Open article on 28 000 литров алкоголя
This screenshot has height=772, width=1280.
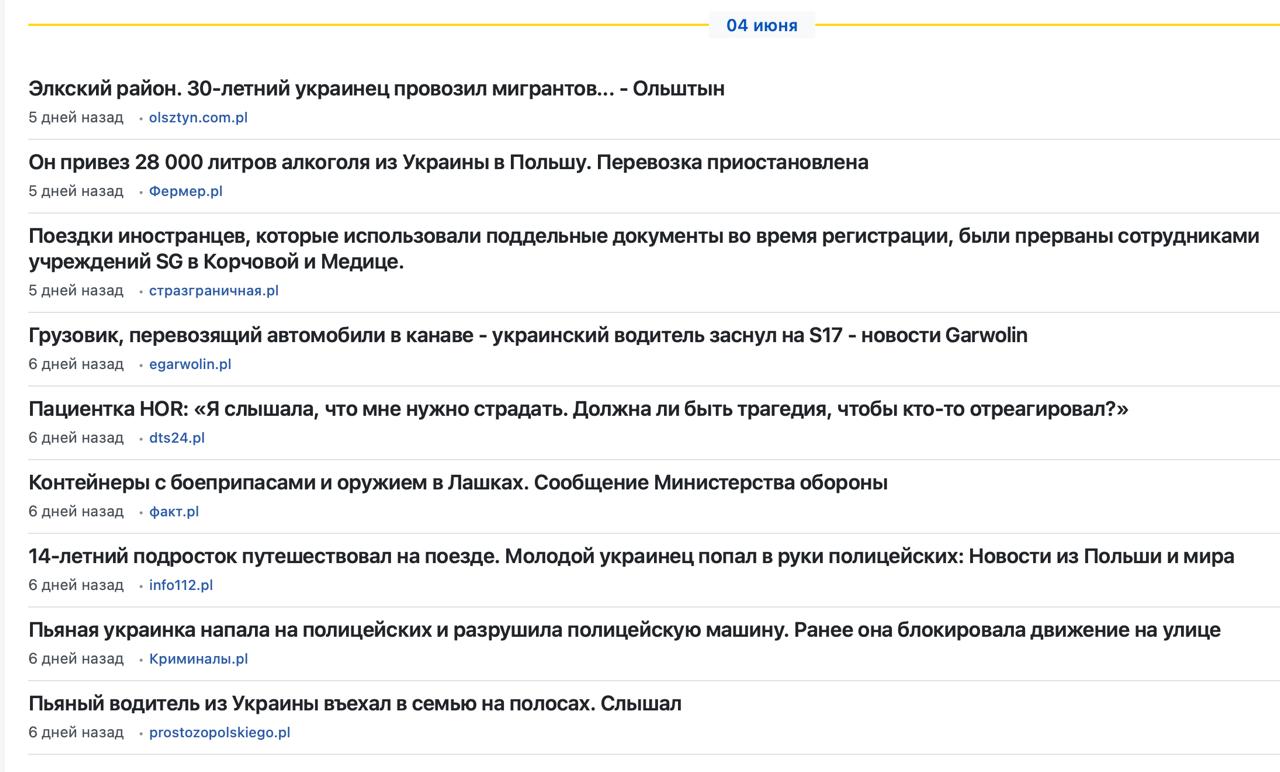click(449, 162)
